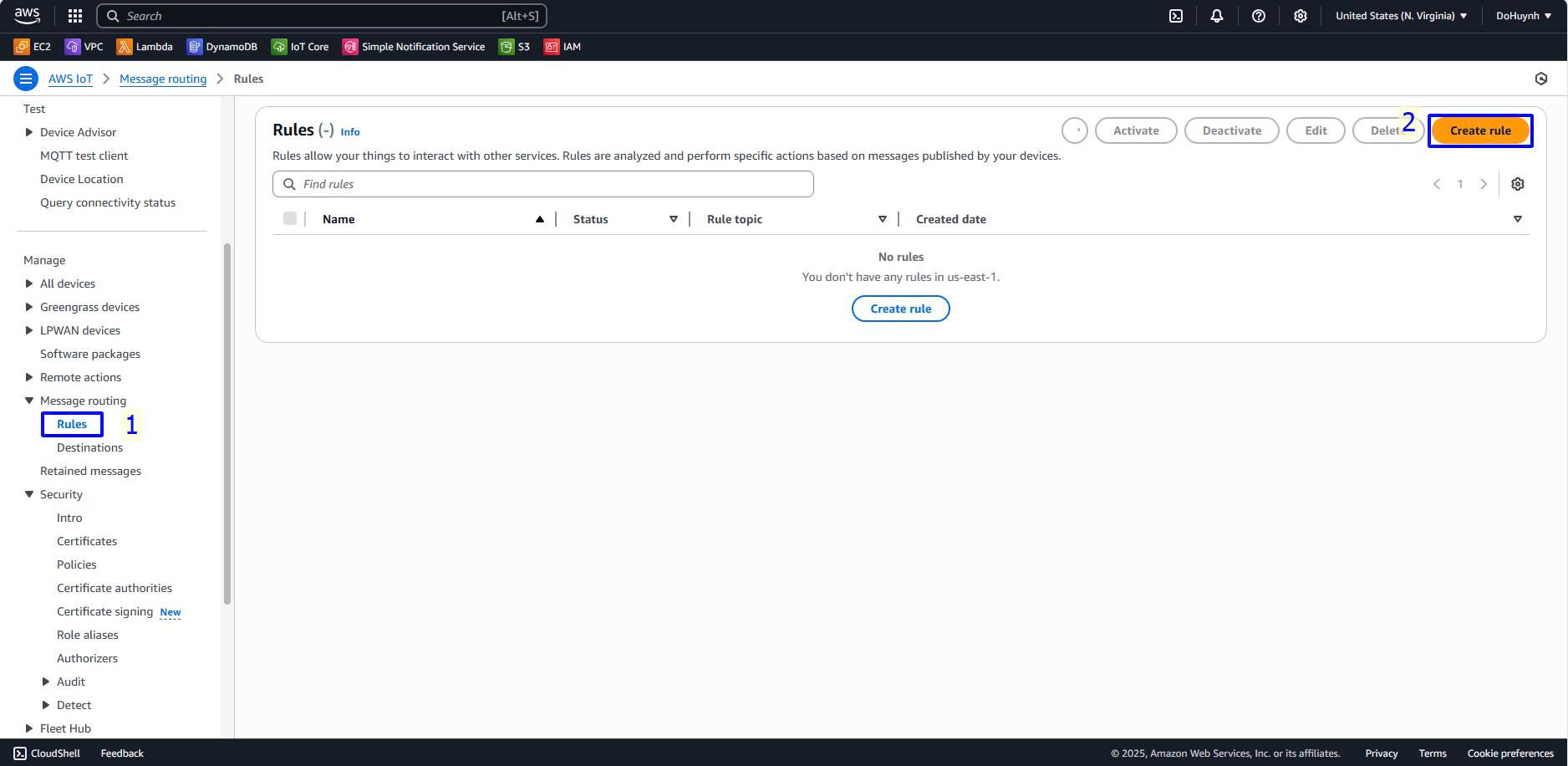Follow the Message routing breadcrumb link

coord(163,79)
